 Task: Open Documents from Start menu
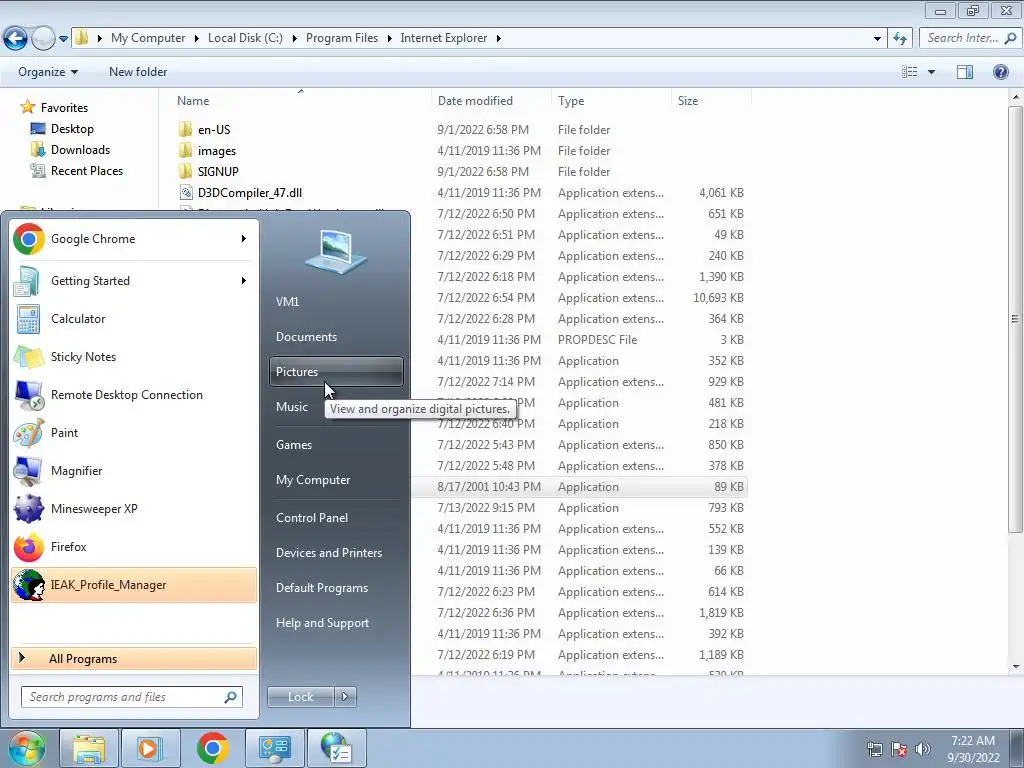point(336,337)
